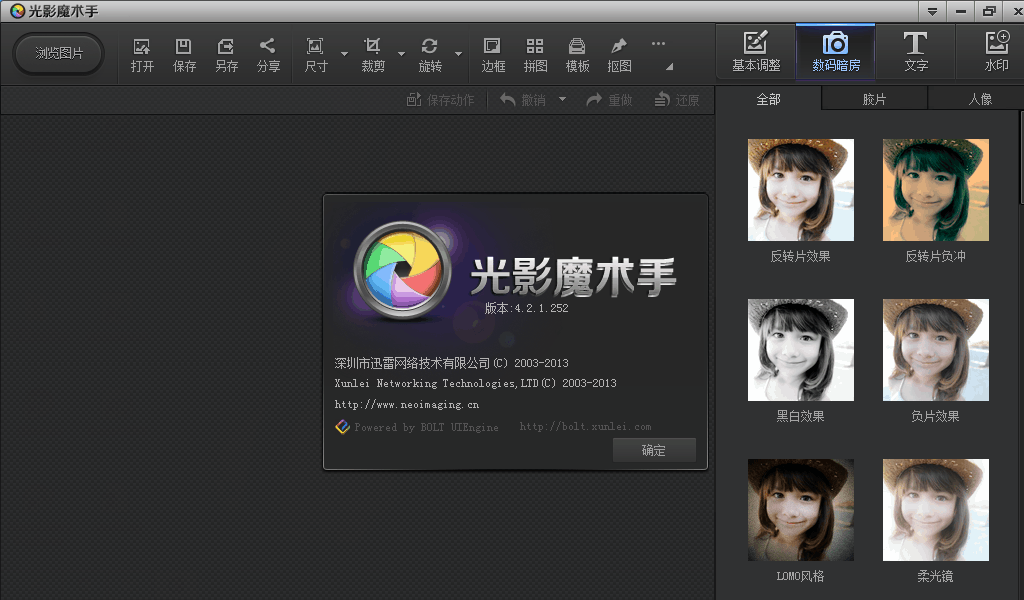Image resolution: width=1024 pixels, height=600 pixels.
Task: Open the 抠图 cutout tool
Action: (619, 55)
